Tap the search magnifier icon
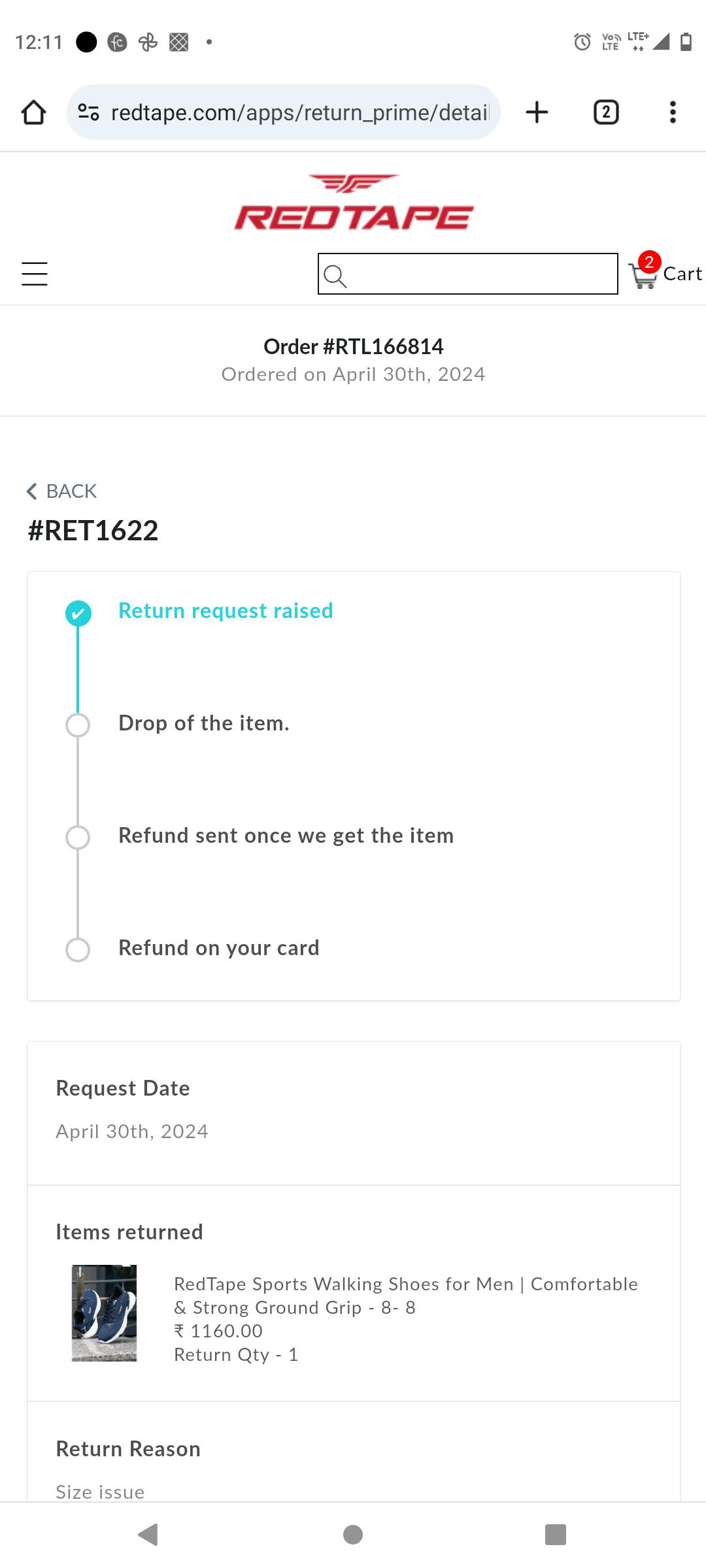Image resolution: width=706 pixels, height=1568 pixels. click(335, 275)
